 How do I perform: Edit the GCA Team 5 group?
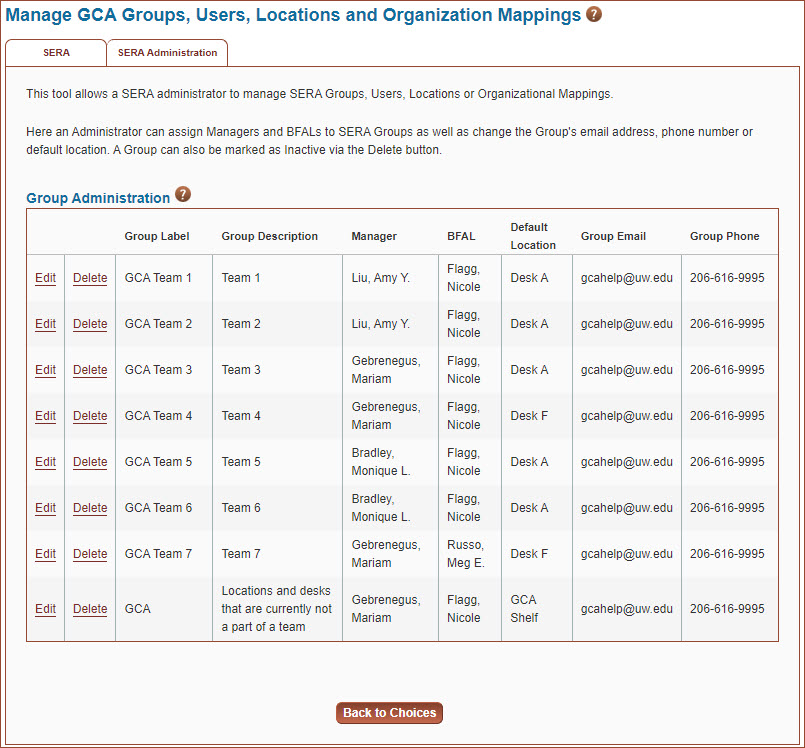45,461
